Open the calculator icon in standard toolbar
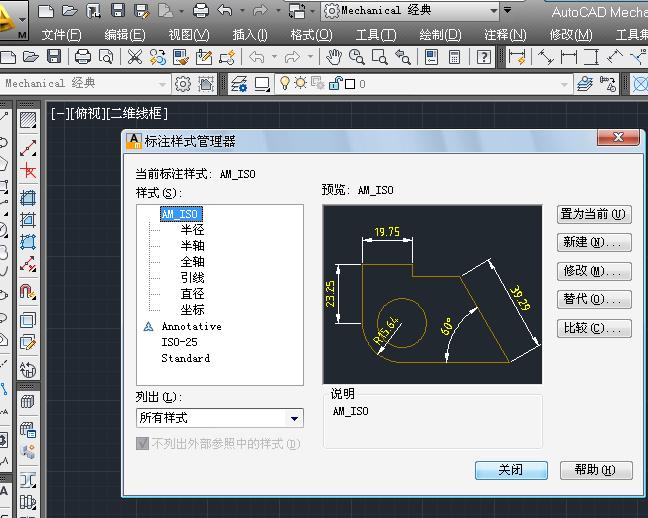 point(455,57)
